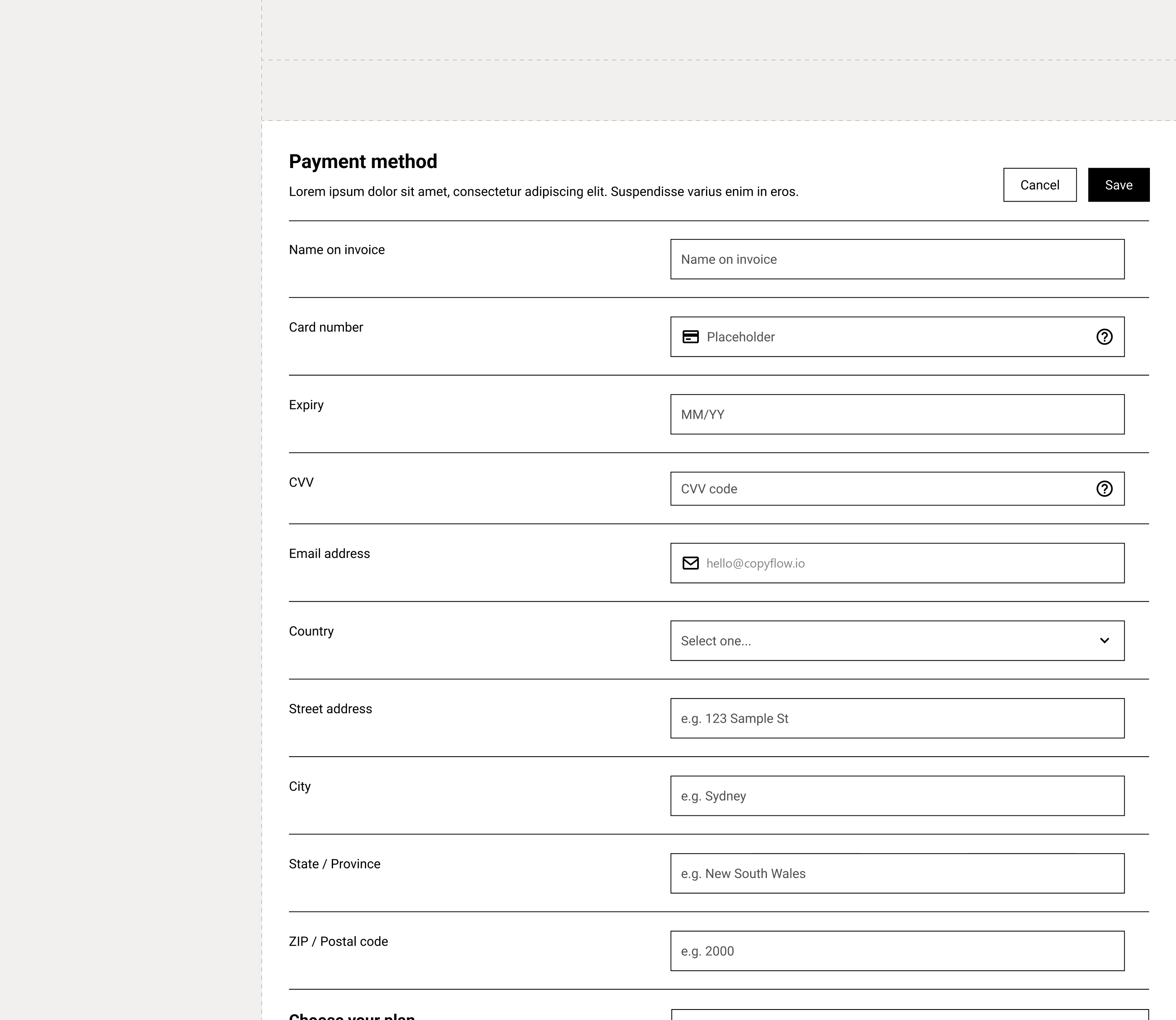Click the State / Province input field
The height and width of the screenshot is (1020, 1176).
tap(897, 874)
